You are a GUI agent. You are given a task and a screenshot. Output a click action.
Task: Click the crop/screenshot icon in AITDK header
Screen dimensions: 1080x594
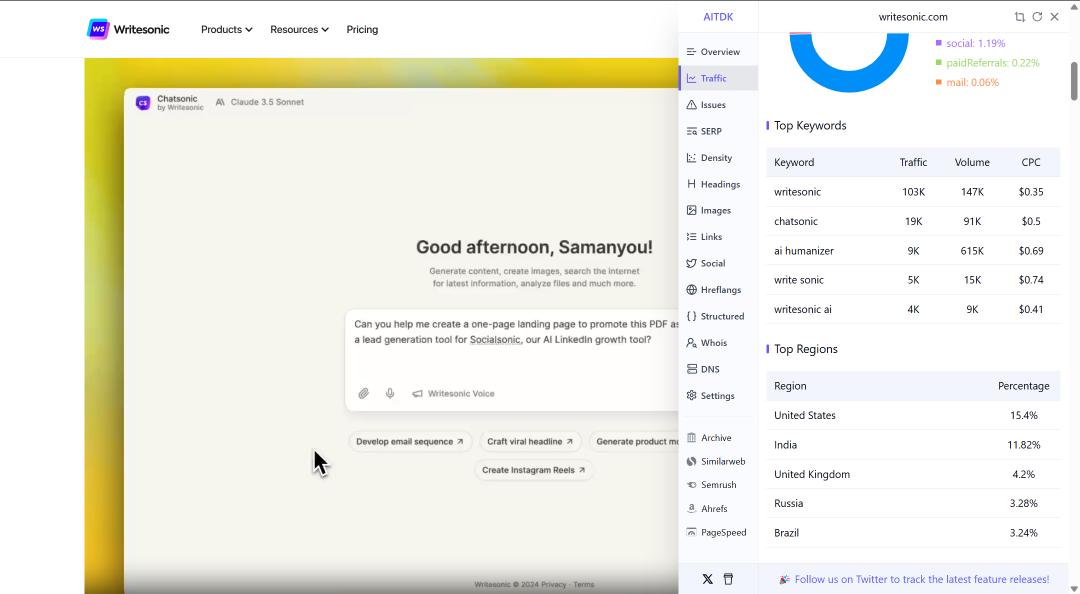tap(1019, 17)
